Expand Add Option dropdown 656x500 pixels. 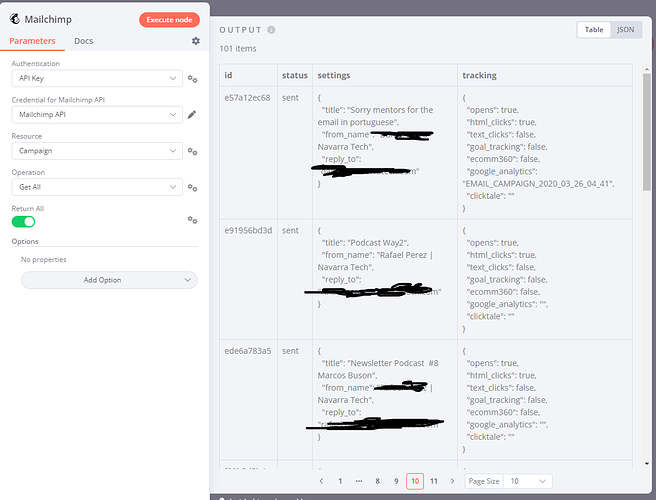[x=109, y=280]
